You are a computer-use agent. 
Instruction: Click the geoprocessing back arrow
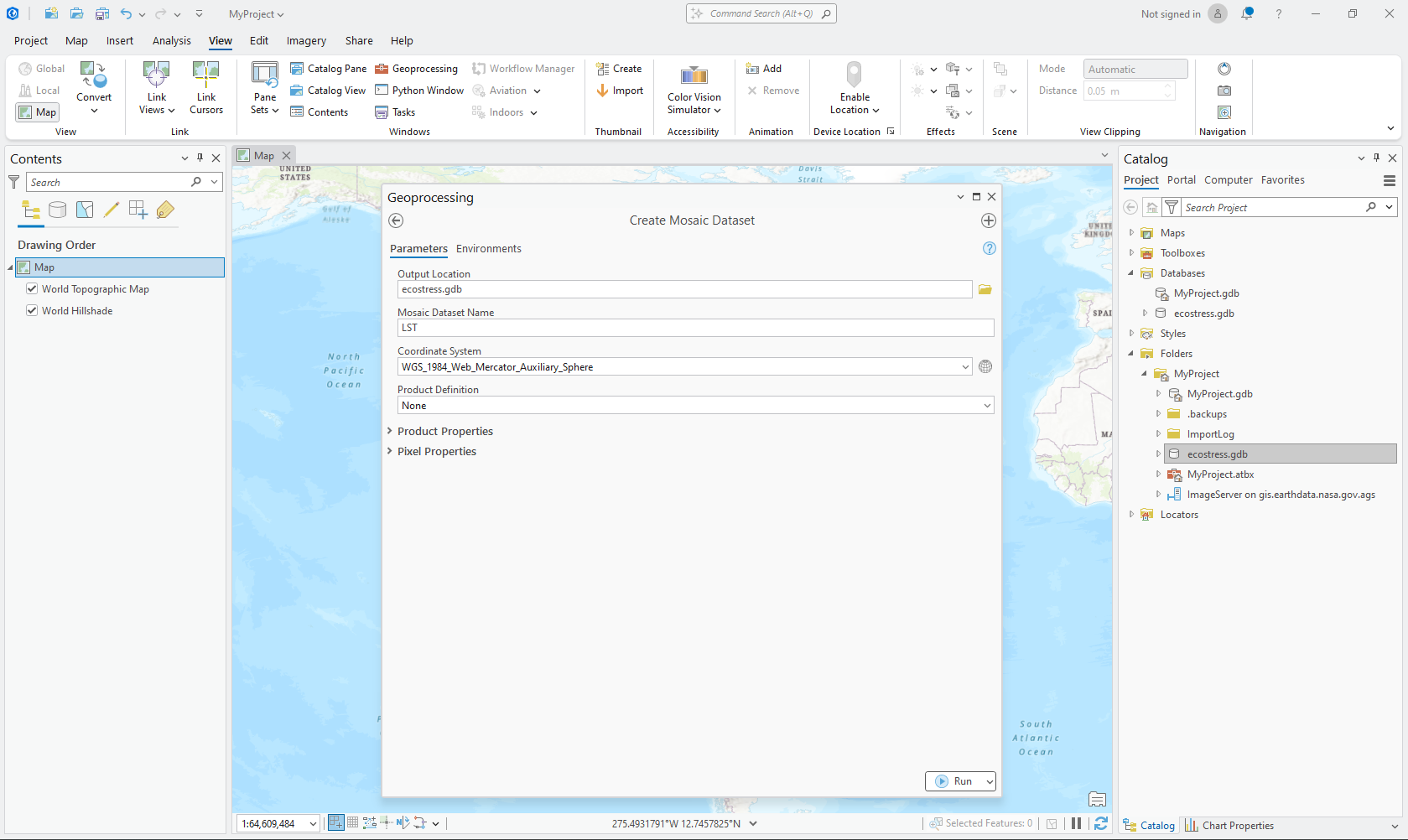396,220
